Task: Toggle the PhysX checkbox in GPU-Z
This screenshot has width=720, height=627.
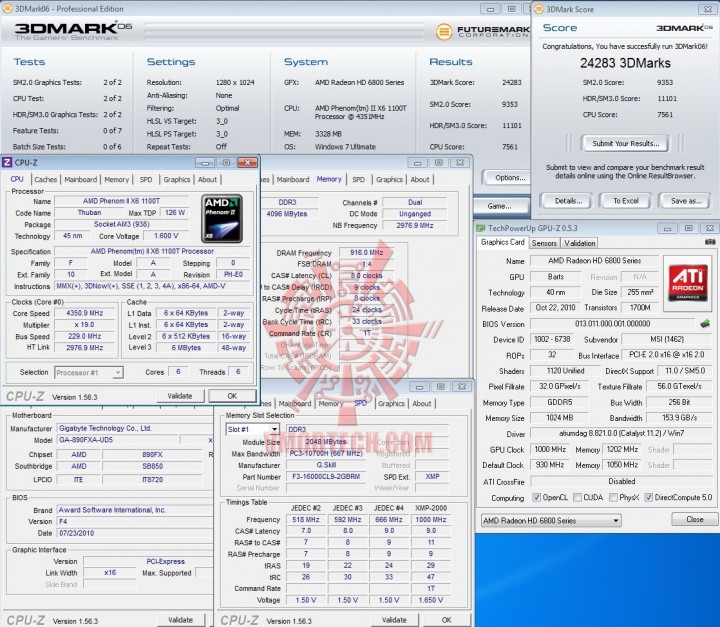Action: click(613, 497)
